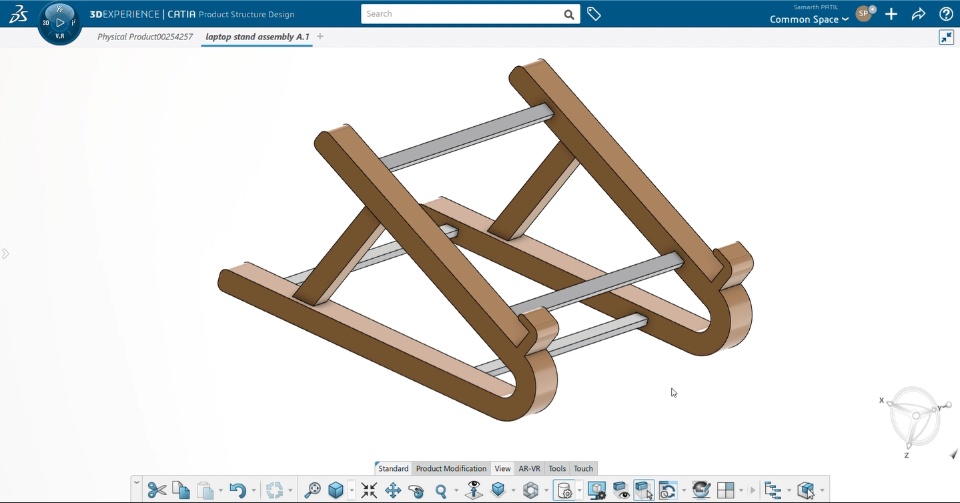Open the Common Space dropdown
The image size is (960, 503).
click(809, 19)
